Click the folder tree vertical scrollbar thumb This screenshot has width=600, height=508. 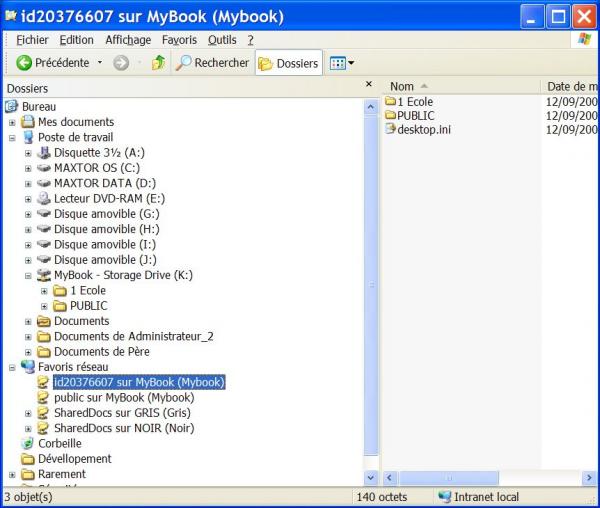click(x=371, y=285)
